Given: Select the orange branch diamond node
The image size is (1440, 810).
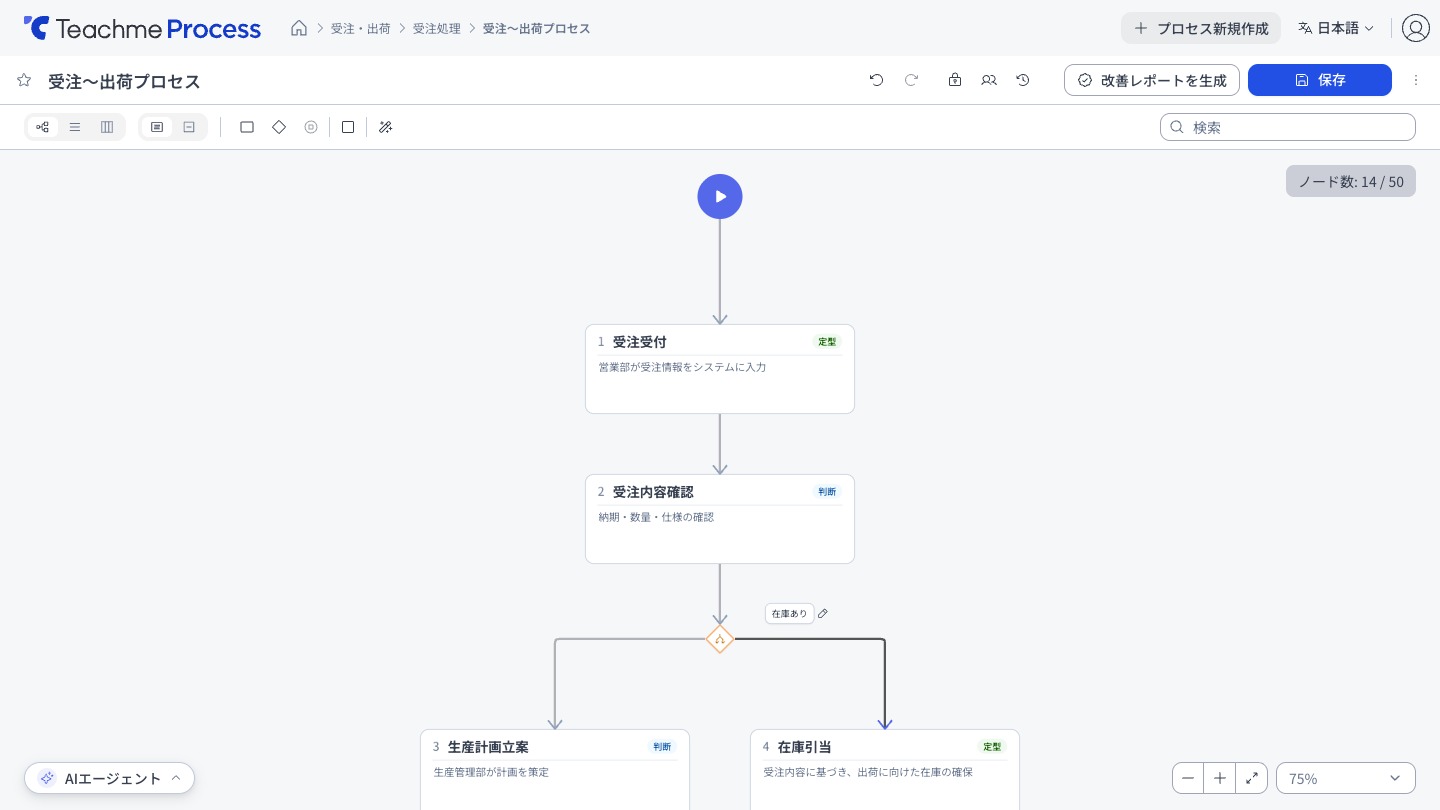Looking at the screenshot, I should [720, 639].
